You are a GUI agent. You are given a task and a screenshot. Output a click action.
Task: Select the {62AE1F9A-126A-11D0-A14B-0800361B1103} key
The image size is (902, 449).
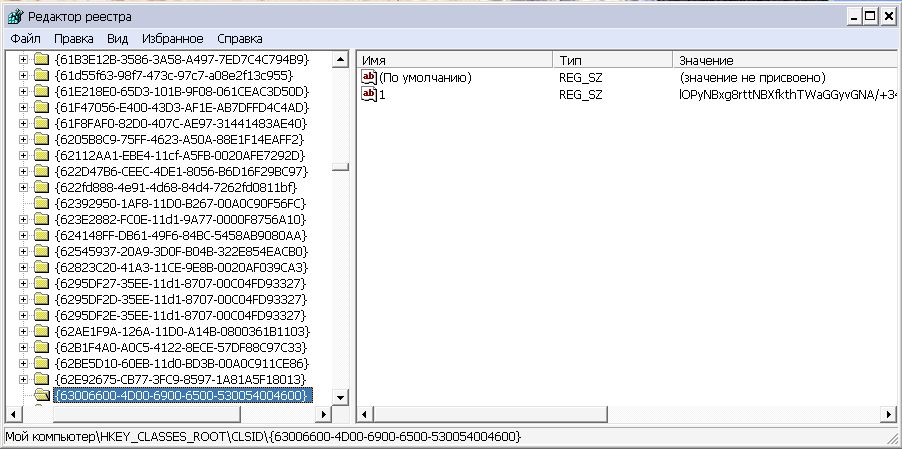click(x=182, y=331)
